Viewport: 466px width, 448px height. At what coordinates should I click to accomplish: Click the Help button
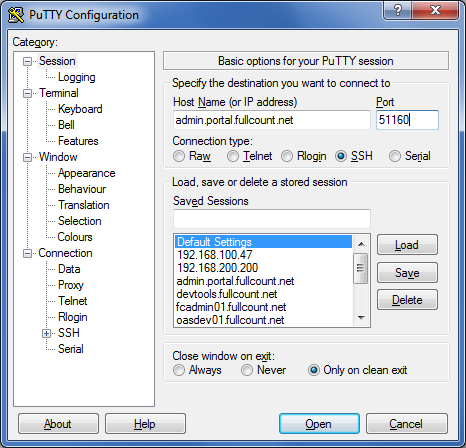pos(145,424)
